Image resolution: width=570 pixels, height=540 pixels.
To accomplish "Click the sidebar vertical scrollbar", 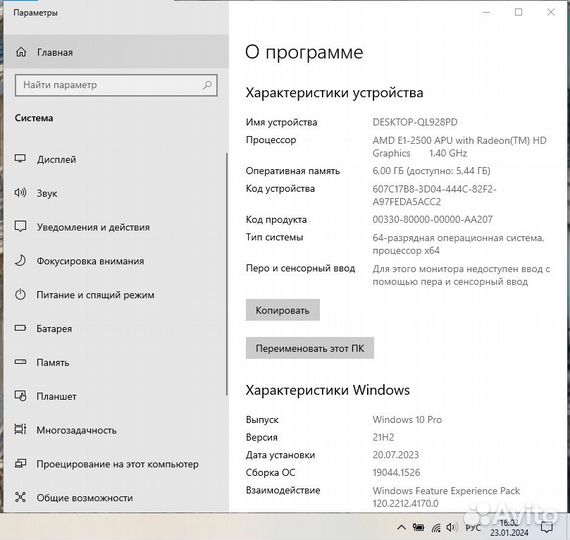I will point(227,274).
